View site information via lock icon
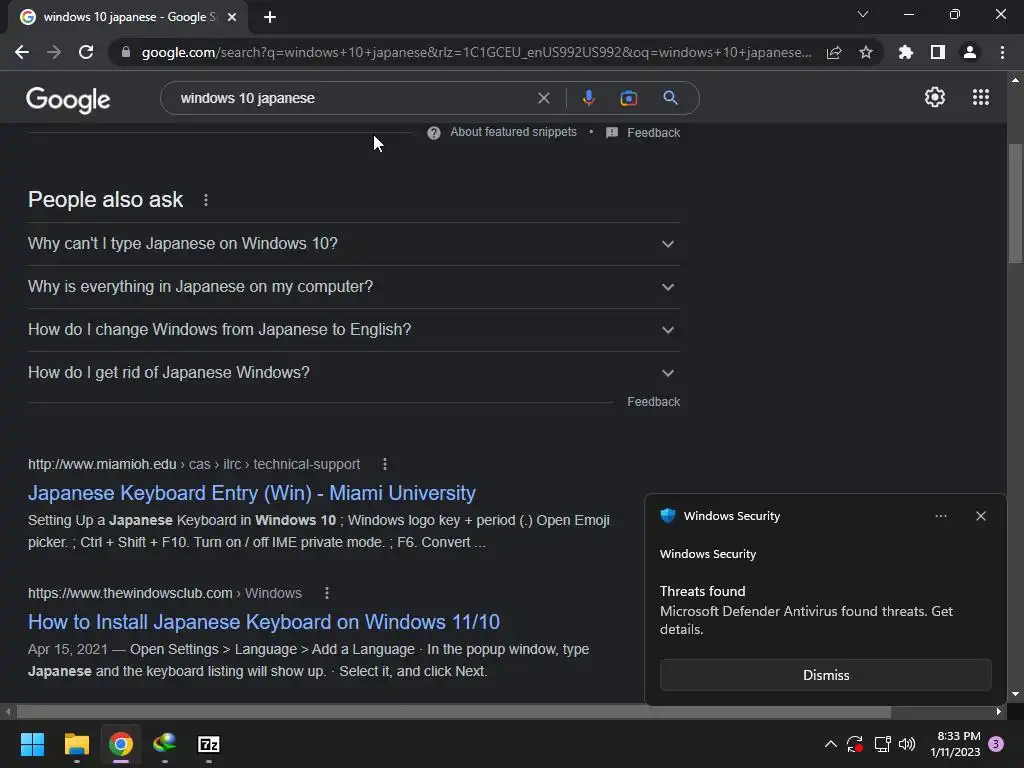Viewport: 1024px width, 768px height. point(126,52)
